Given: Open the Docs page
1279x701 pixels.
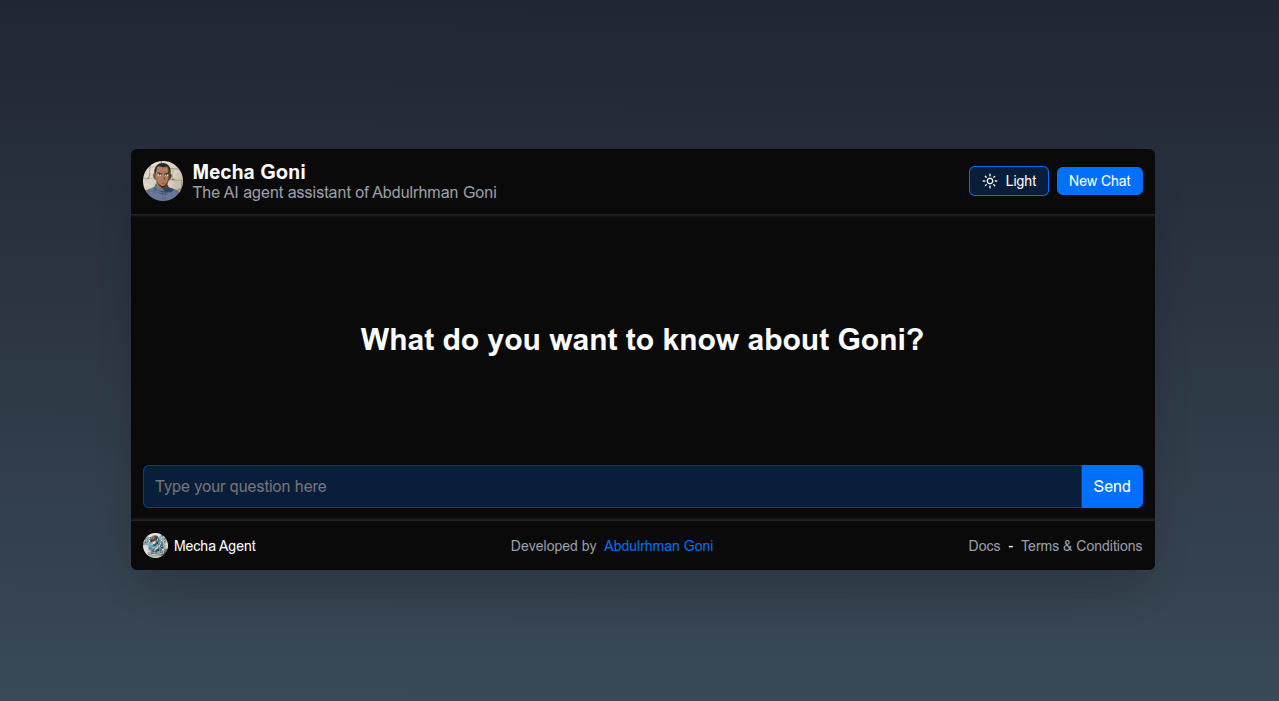Looking at the screenshot, I should coord(984,546).
